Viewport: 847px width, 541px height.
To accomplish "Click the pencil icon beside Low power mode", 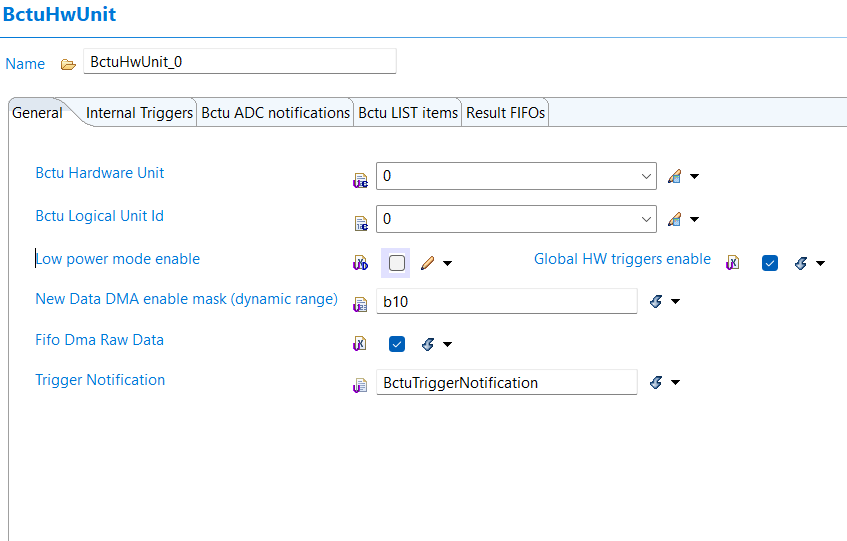I will click(x=427, y=263).
